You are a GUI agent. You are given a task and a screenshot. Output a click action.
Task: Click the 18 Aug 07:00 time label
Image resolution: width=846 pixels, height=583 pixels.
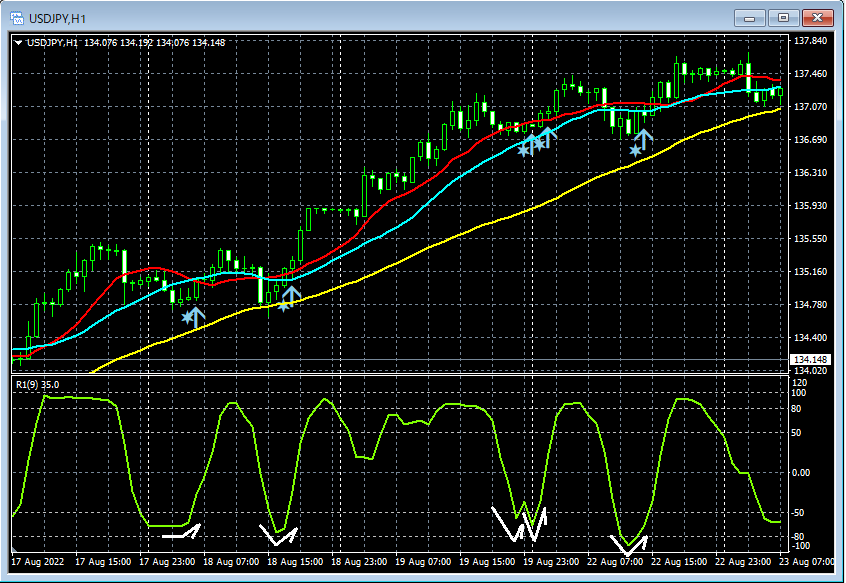coord(231,562)
